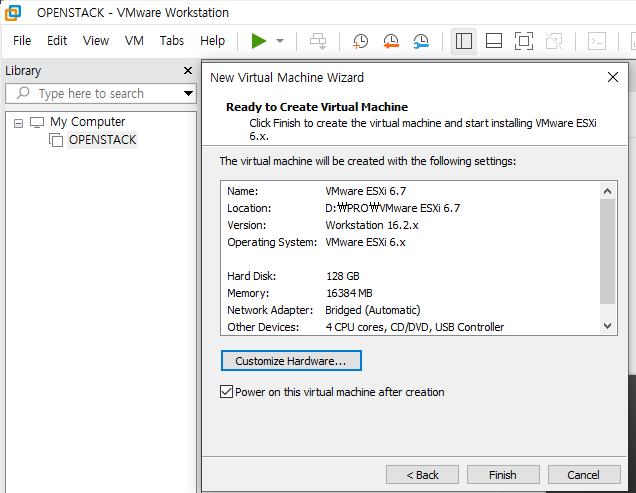The image size is (636, 493).
Task: Toggle the thumbnail bar view icon
Action: [x=494, y=41]
